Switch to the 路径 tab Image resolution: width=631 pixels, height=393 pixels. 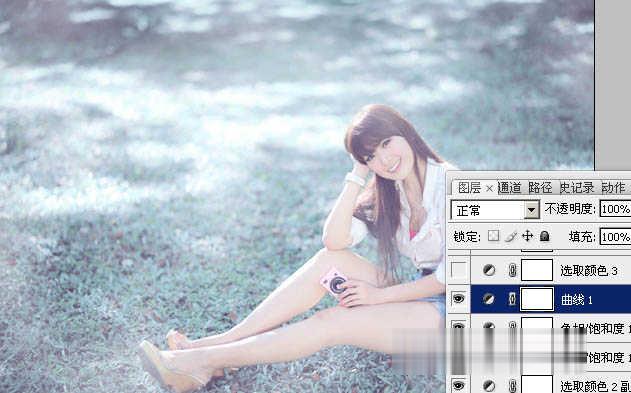click(x=540, y=187)
